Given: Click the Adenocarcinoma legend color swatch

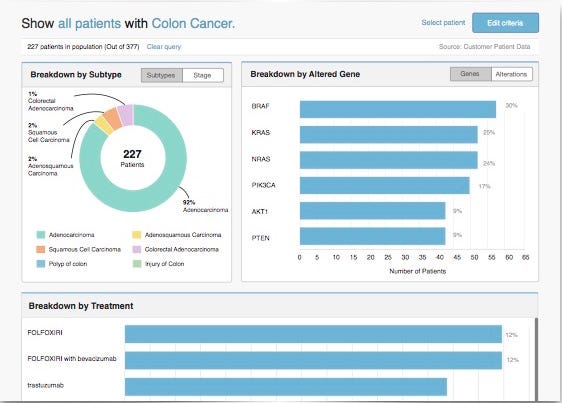Looking at the screenshot, I should 41,235.
